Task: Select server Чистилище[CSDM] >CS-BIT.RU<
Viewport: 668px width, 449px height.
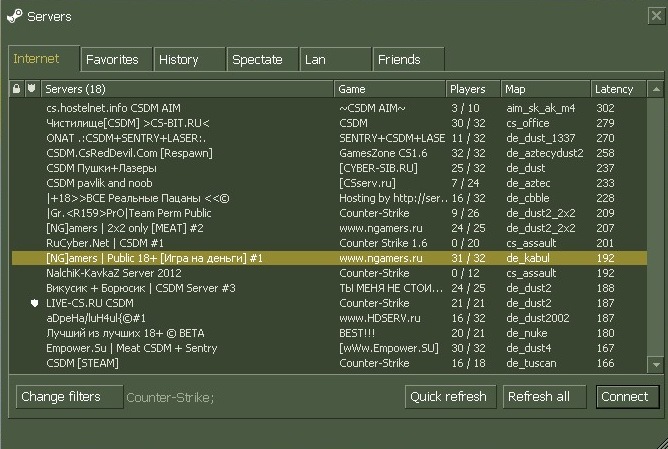Action: coord(329,123)
